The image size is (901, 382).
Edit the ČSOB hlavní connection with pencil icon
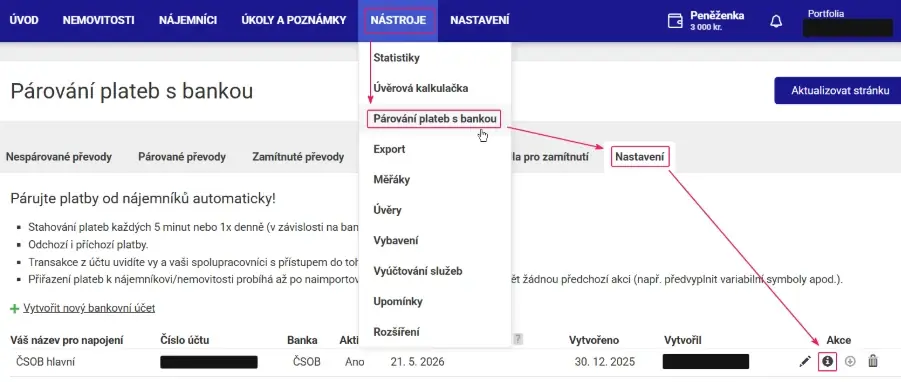pyautogui.click(x=805, y=361)
